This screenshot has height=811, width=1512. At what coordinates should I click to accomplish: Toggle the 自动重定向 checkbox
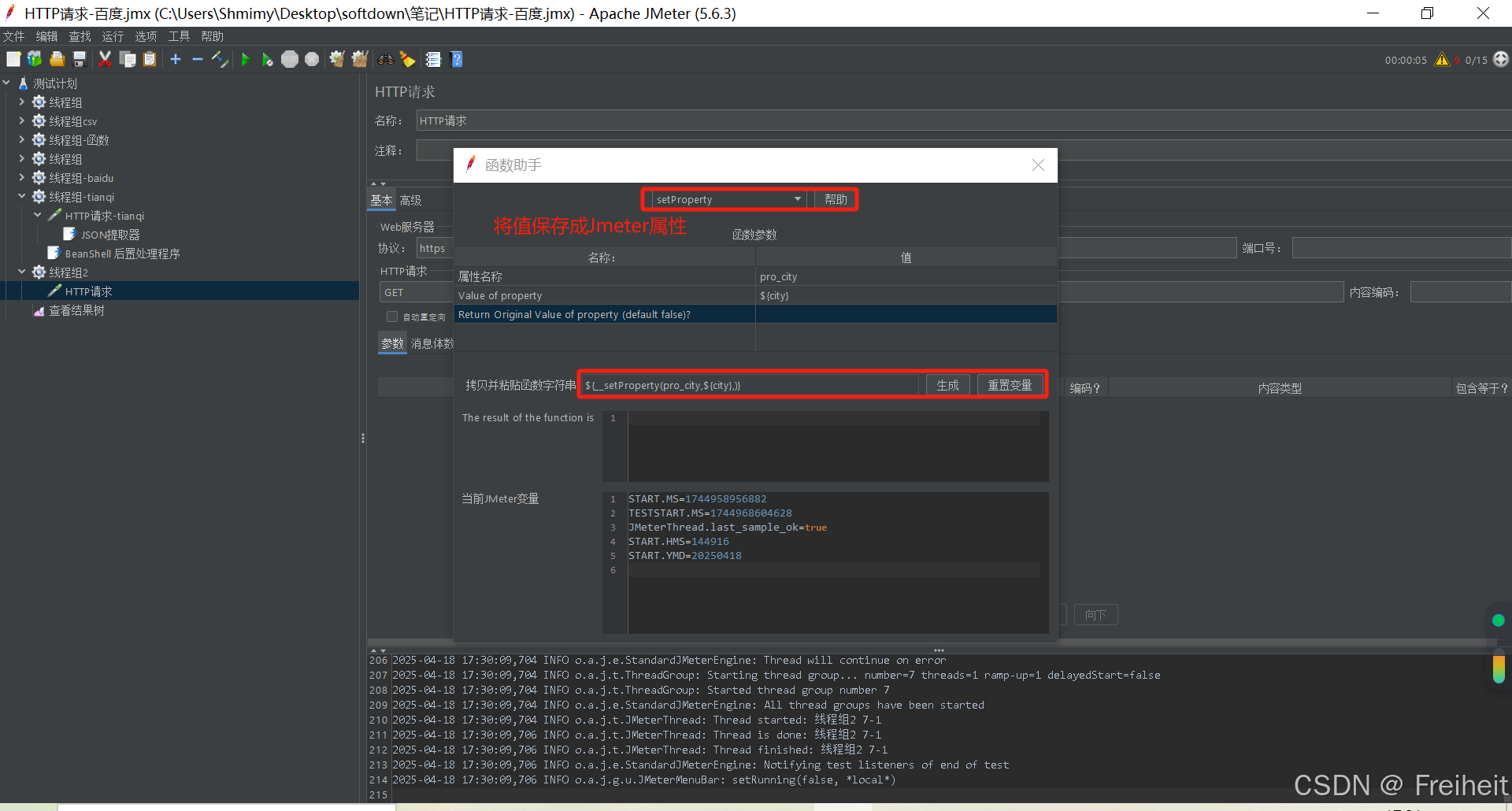[x=392, y=317]
